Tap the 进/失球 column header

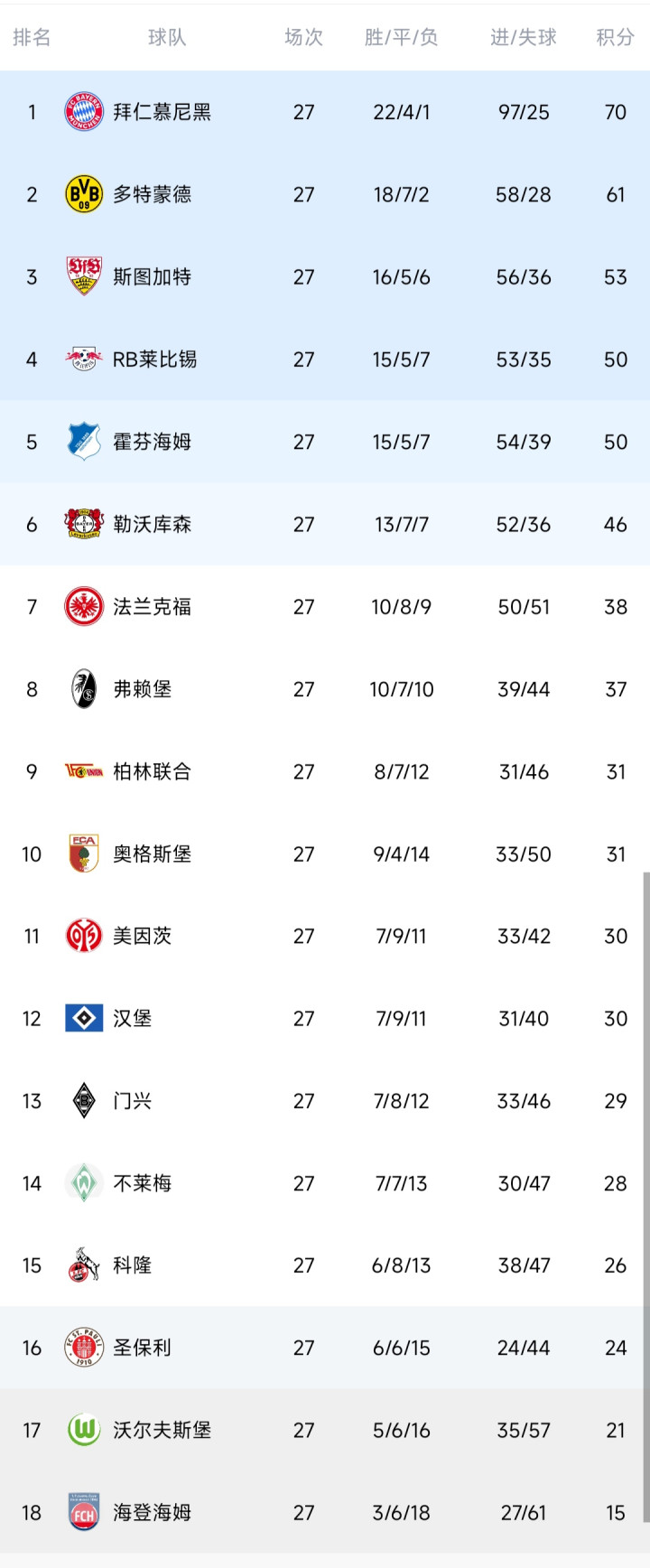pos(524,37)
